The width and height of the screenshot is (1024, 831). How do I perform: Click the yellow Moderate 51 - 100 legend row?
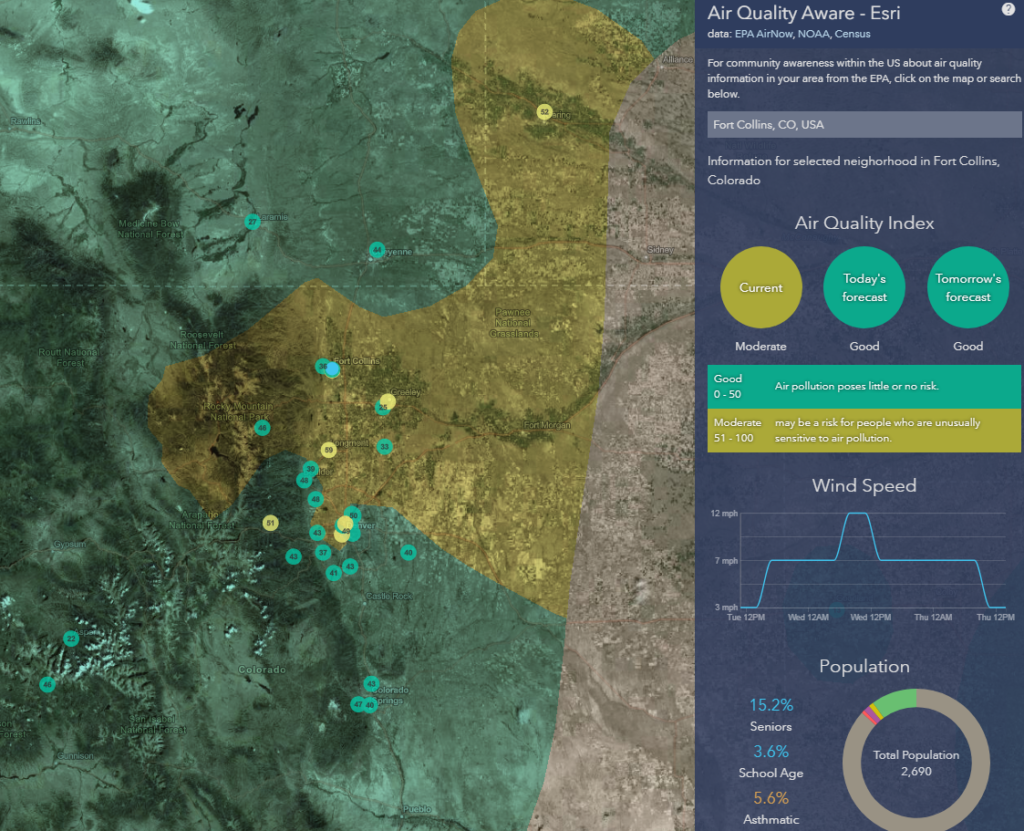pos(864,430)
